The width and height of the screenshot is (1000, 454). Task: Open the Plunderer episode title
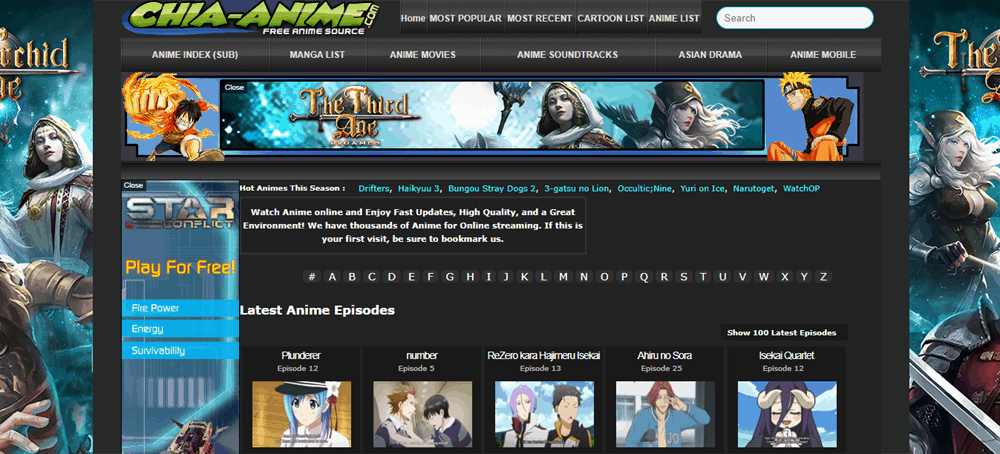[300, 355]
